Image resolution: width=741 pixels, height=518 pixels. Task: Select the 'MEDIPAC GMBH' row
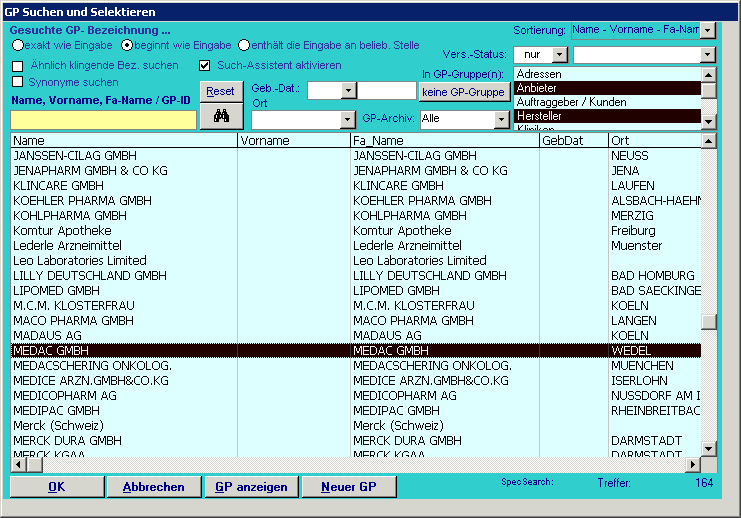pyautogui.click(x=356, y=411)
